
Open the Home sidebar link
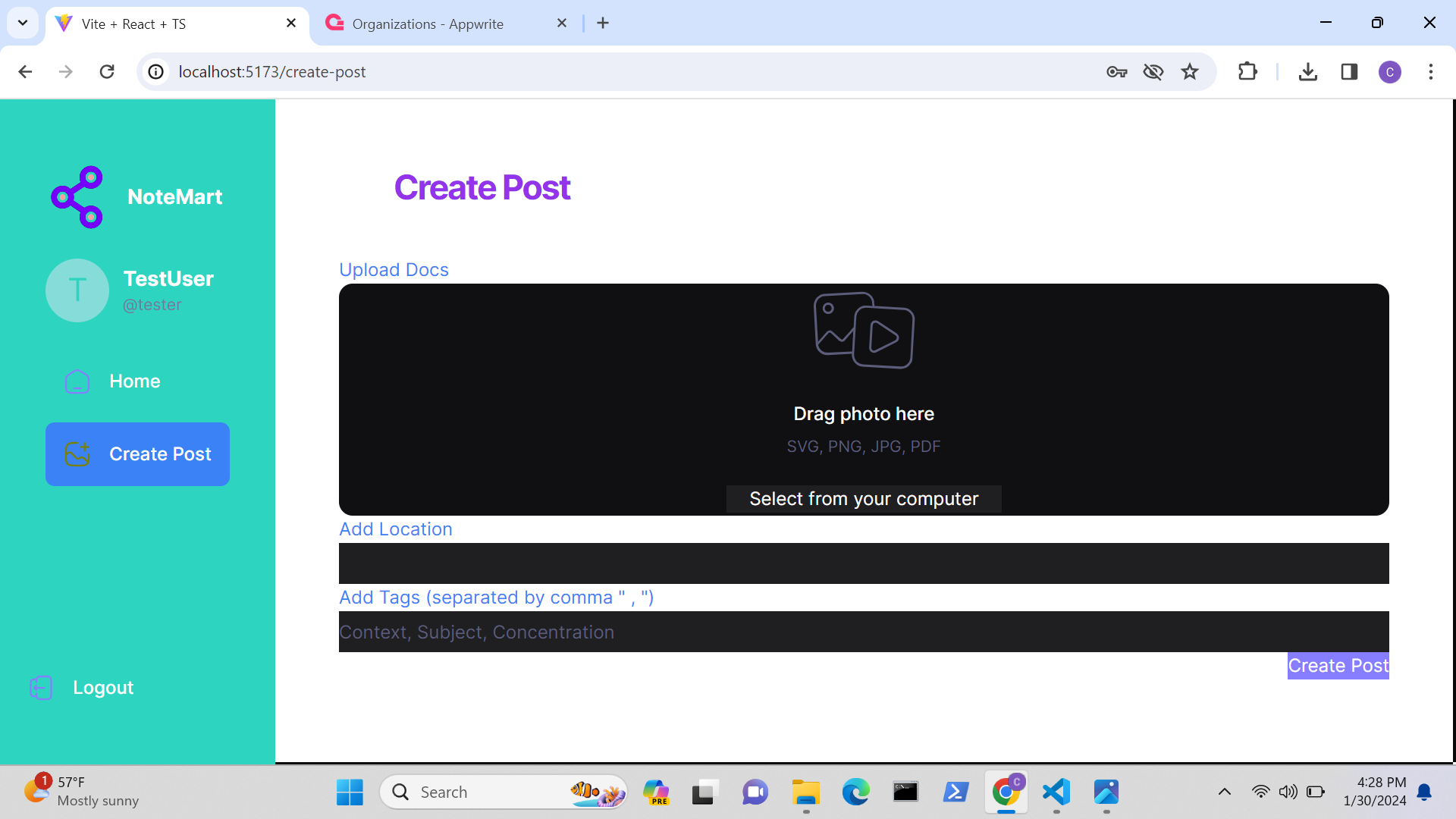click(134, 381)
